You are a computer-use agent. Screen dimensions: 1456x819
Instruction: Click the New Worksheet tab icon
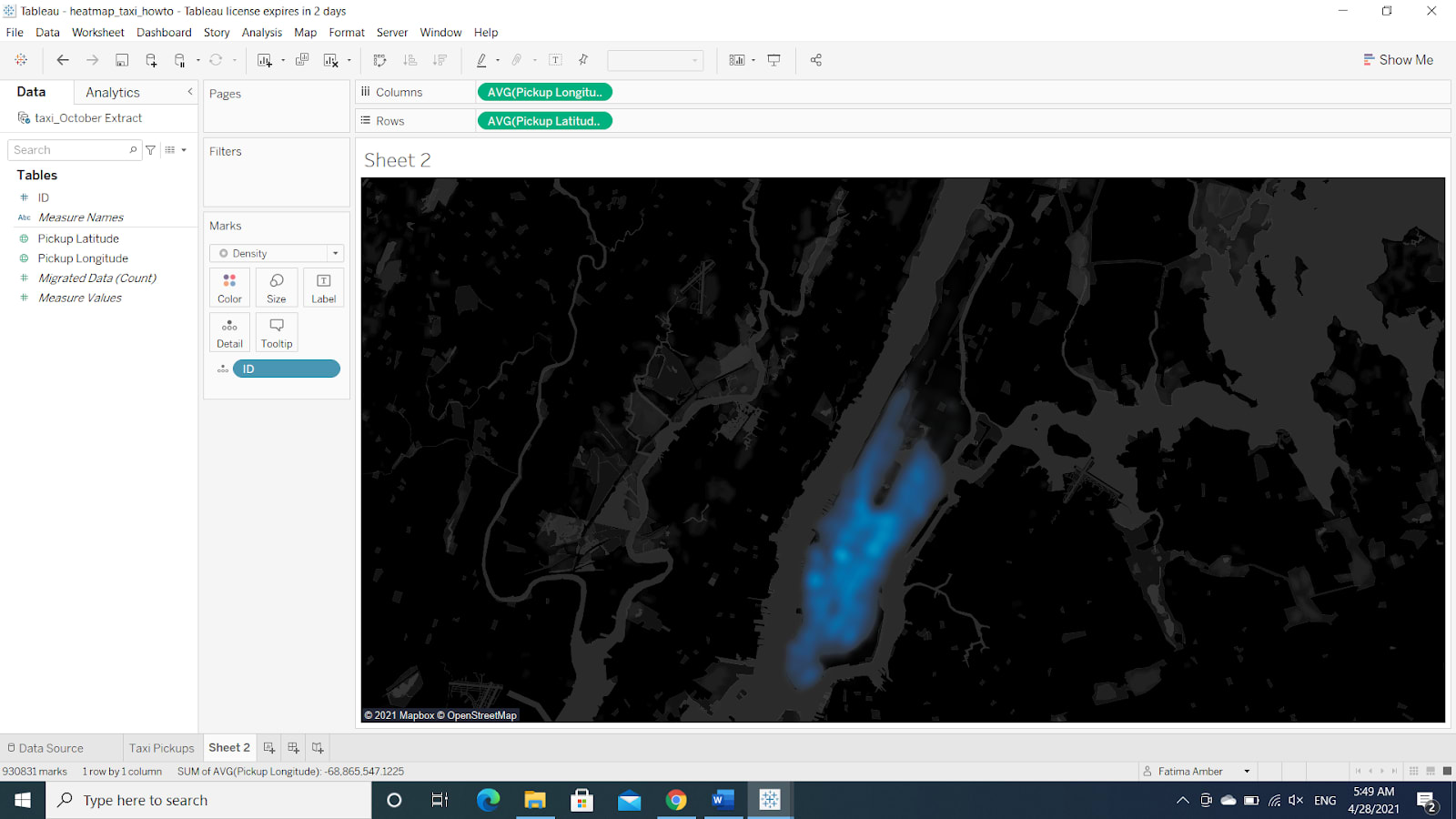269,748
